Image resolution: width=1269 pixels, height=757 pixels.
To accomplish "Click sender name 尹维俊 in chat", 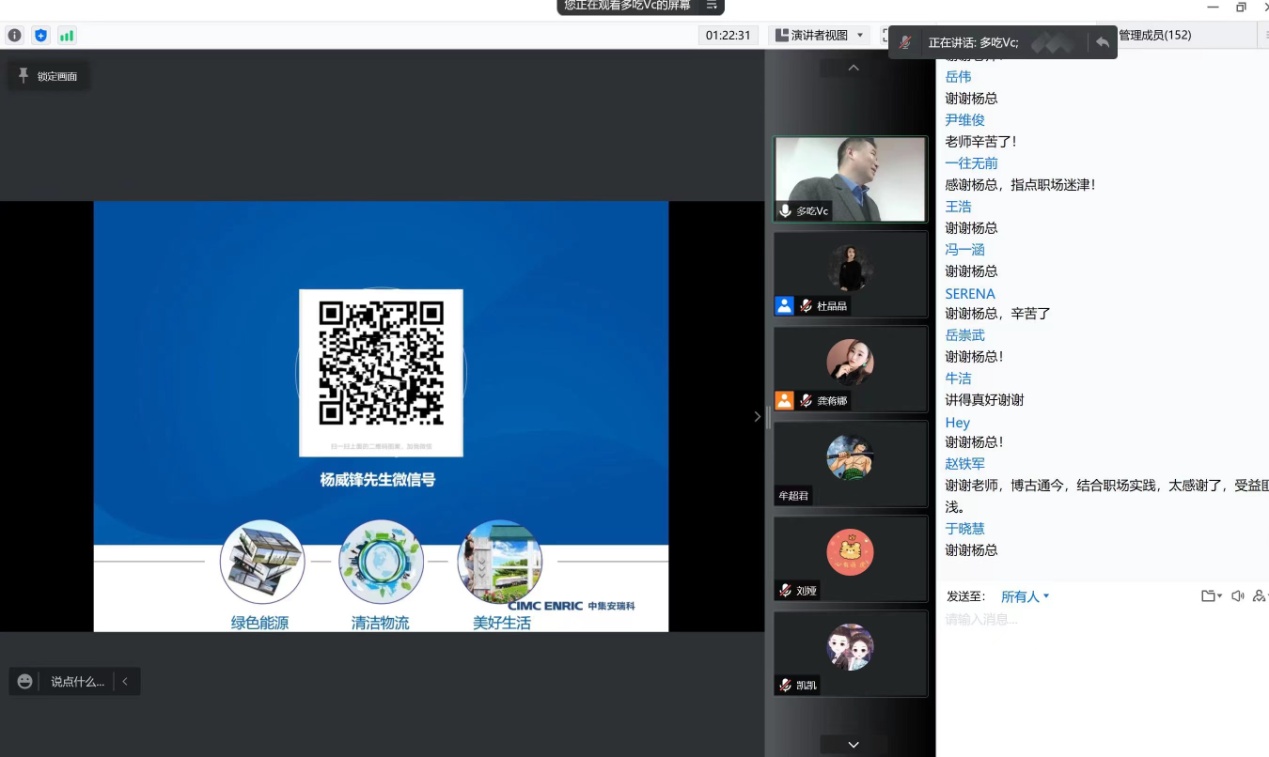I will coord(965,120).
